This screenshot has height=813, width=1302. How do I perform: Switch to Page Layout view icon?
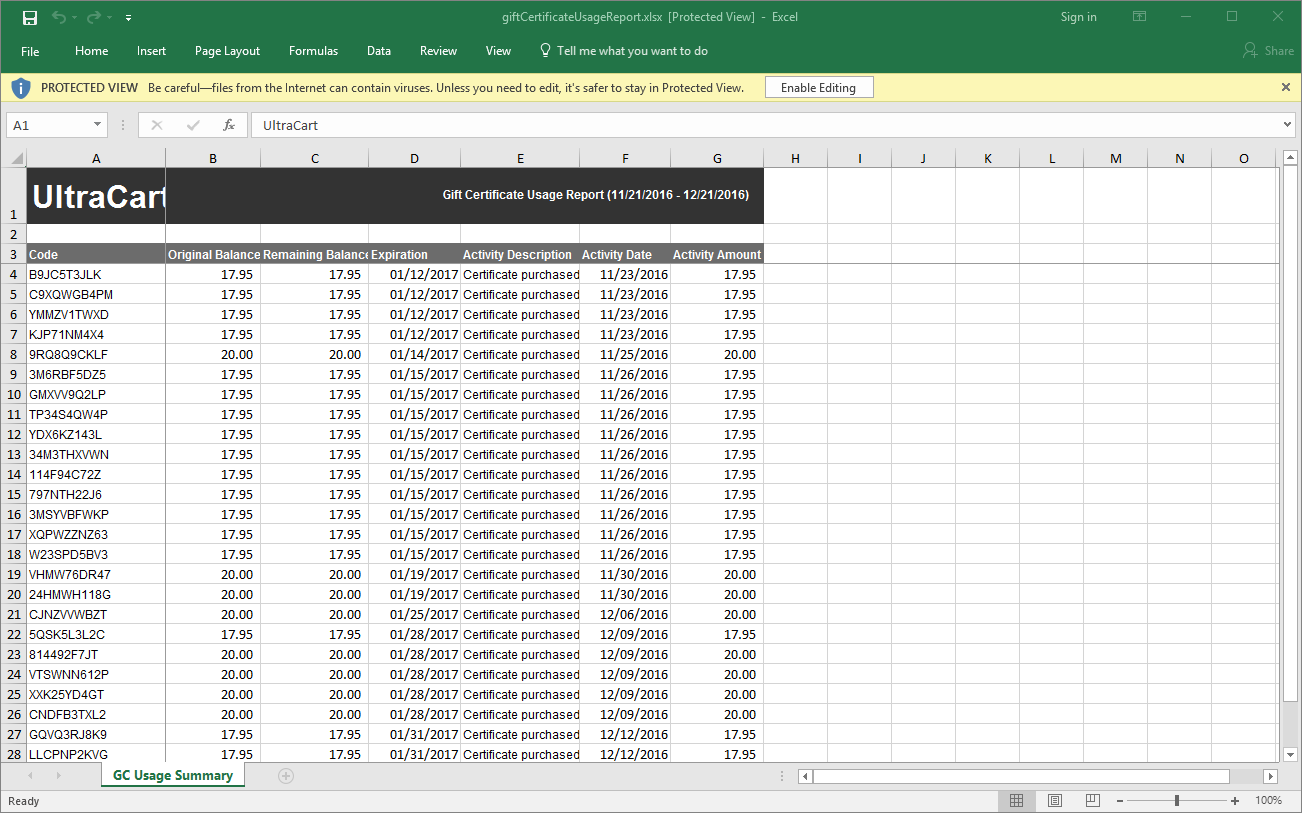click(1054, 801)
